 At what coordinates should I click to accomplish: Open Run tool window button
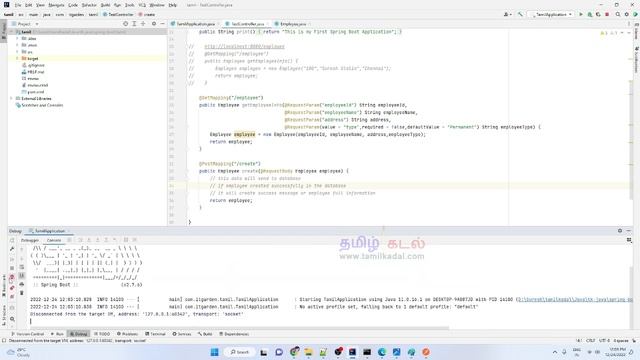click(x=57, y=334)
